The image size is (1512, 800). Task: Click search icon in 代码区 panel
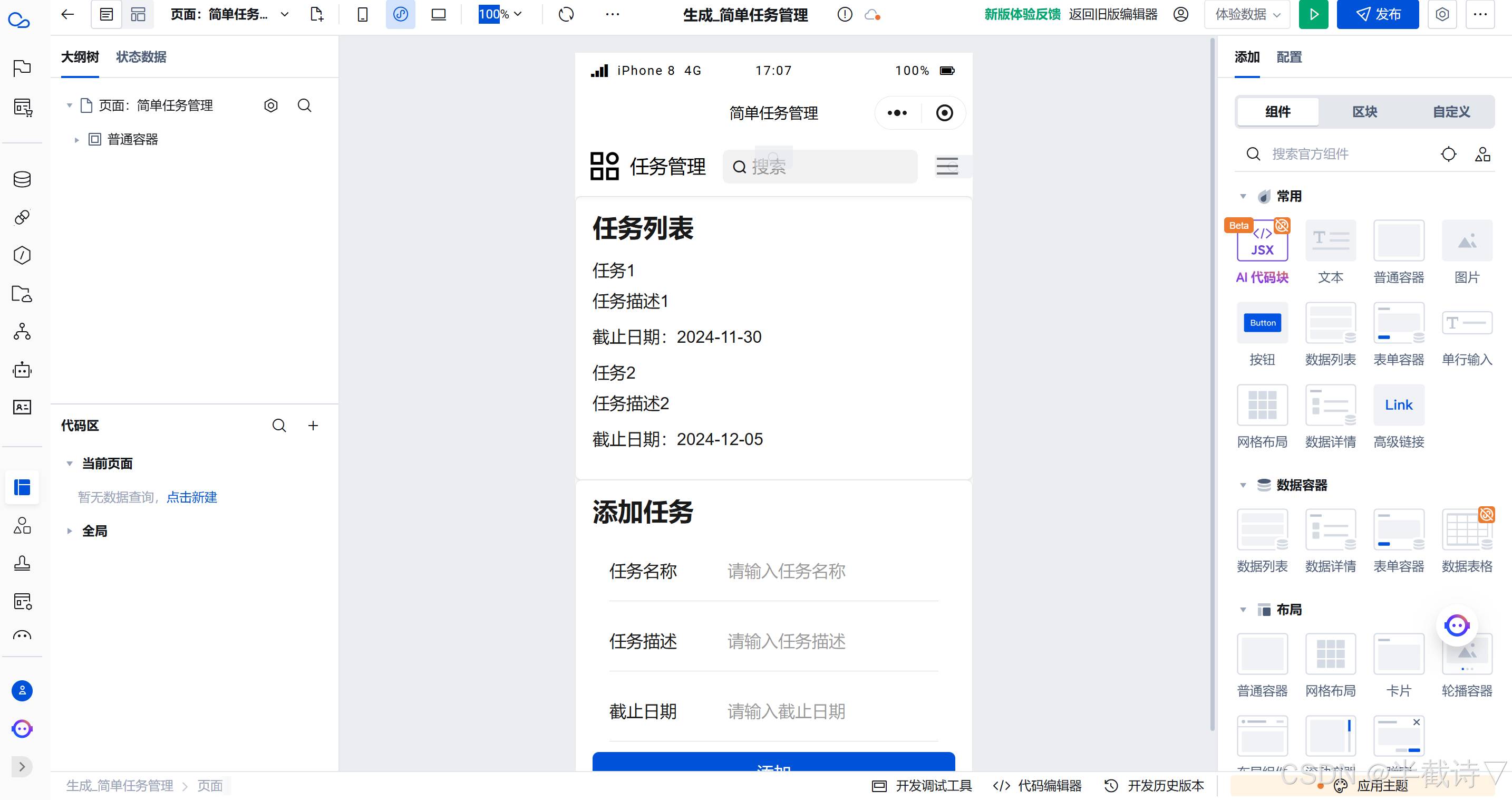pos(279,426)
